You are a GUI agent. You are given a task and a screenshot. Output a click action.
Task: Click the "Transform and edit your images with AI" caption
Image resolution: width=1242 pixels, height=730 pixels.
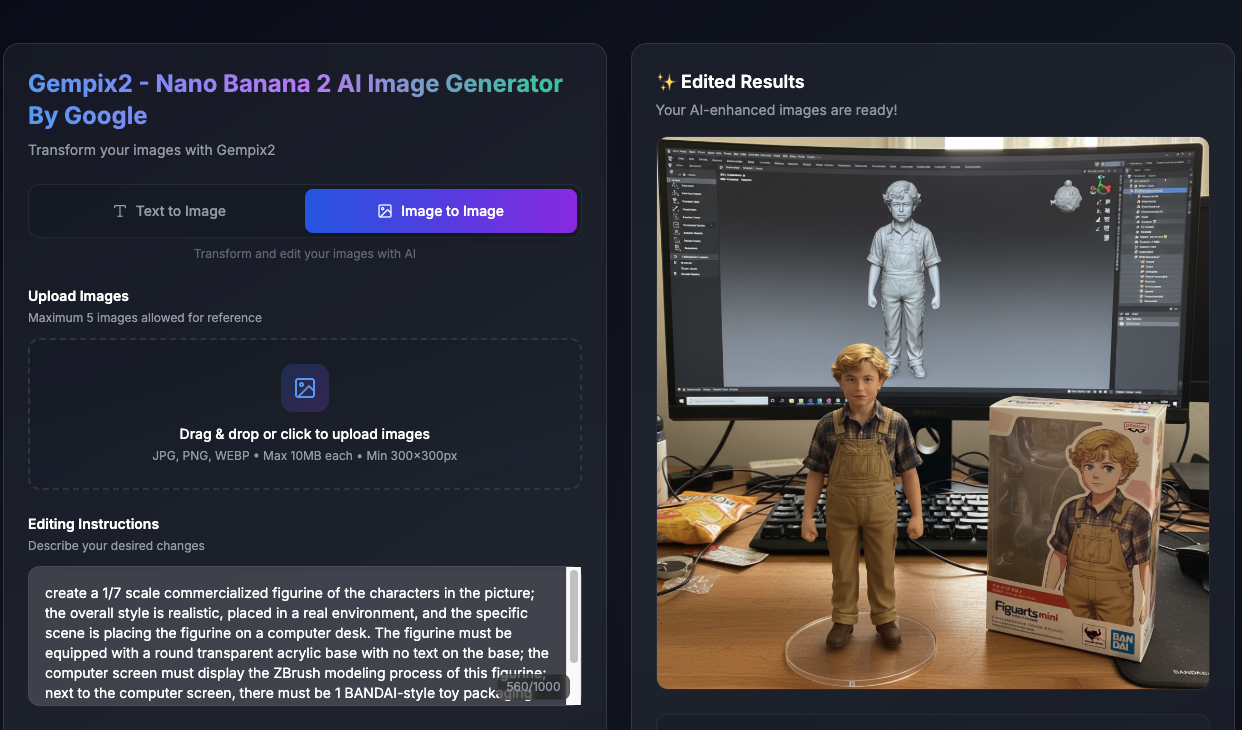(x=304, y=253)
